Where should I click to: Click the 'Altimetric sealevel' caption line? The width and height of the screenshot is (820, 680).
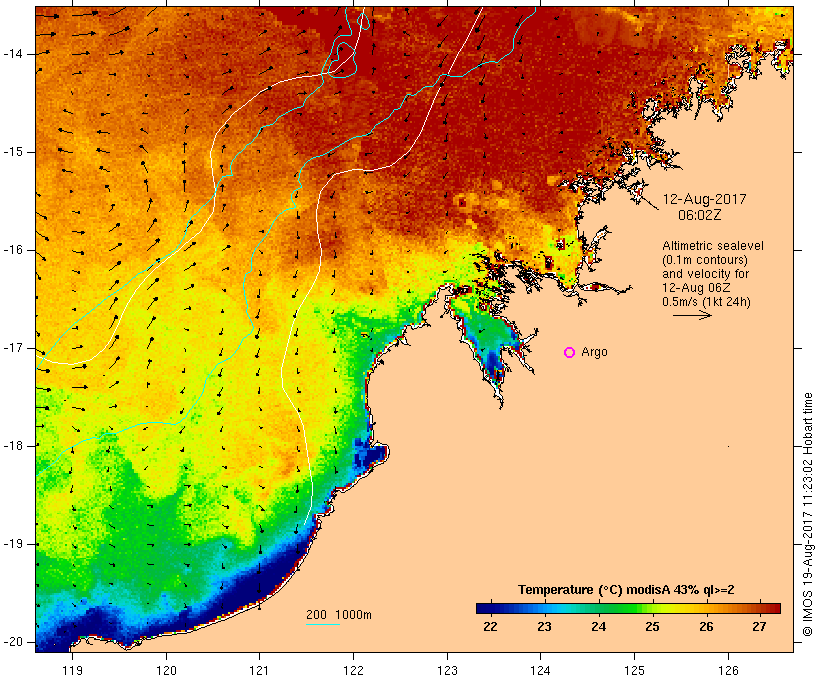[x=713, y=246]
